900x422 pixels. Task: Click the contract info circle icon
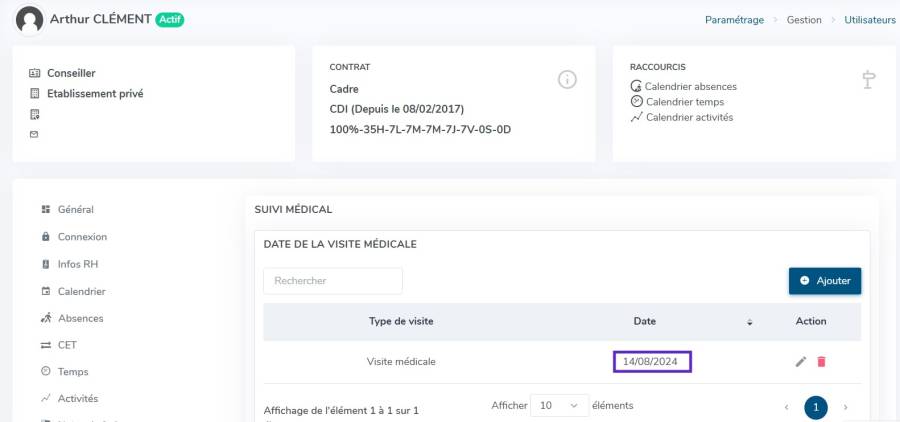pos(567,80)
